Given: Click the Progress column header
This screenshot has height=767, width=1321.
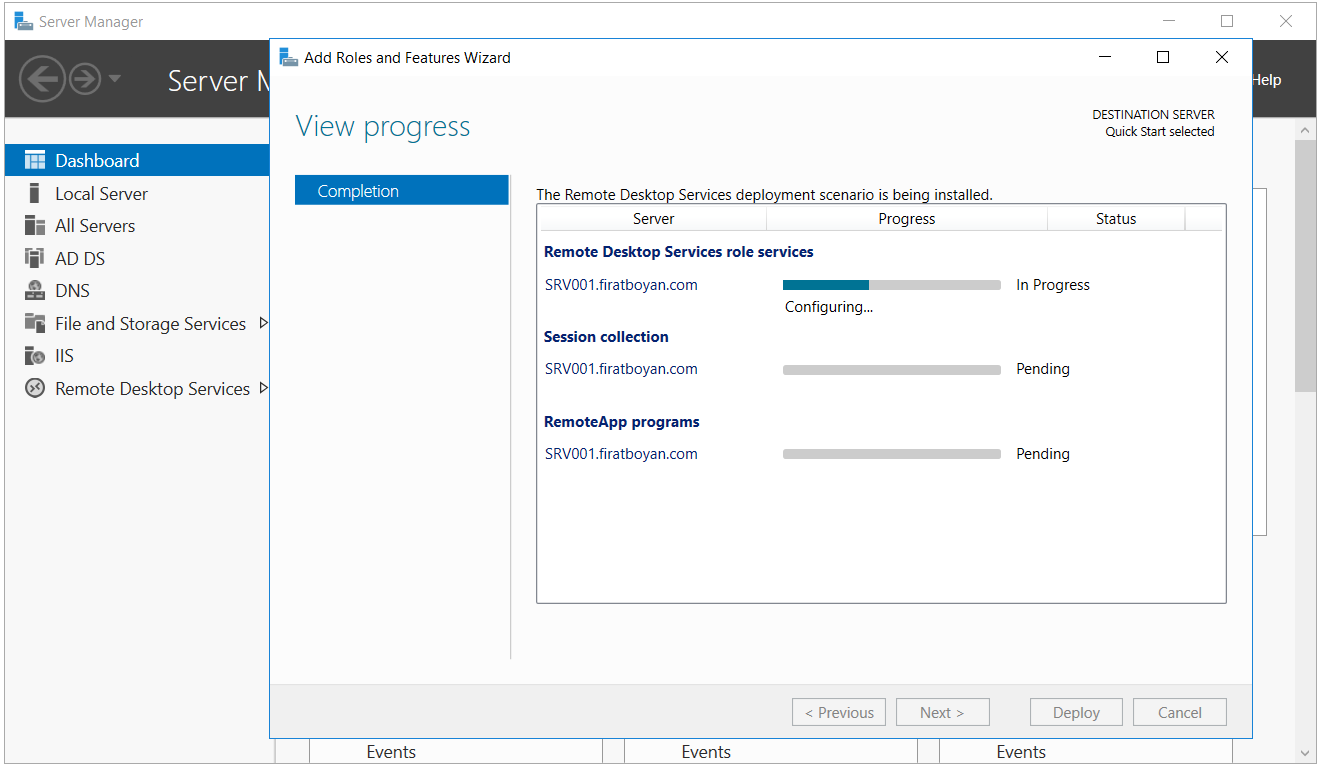Looking at the screenshot, I should (907, 218).
